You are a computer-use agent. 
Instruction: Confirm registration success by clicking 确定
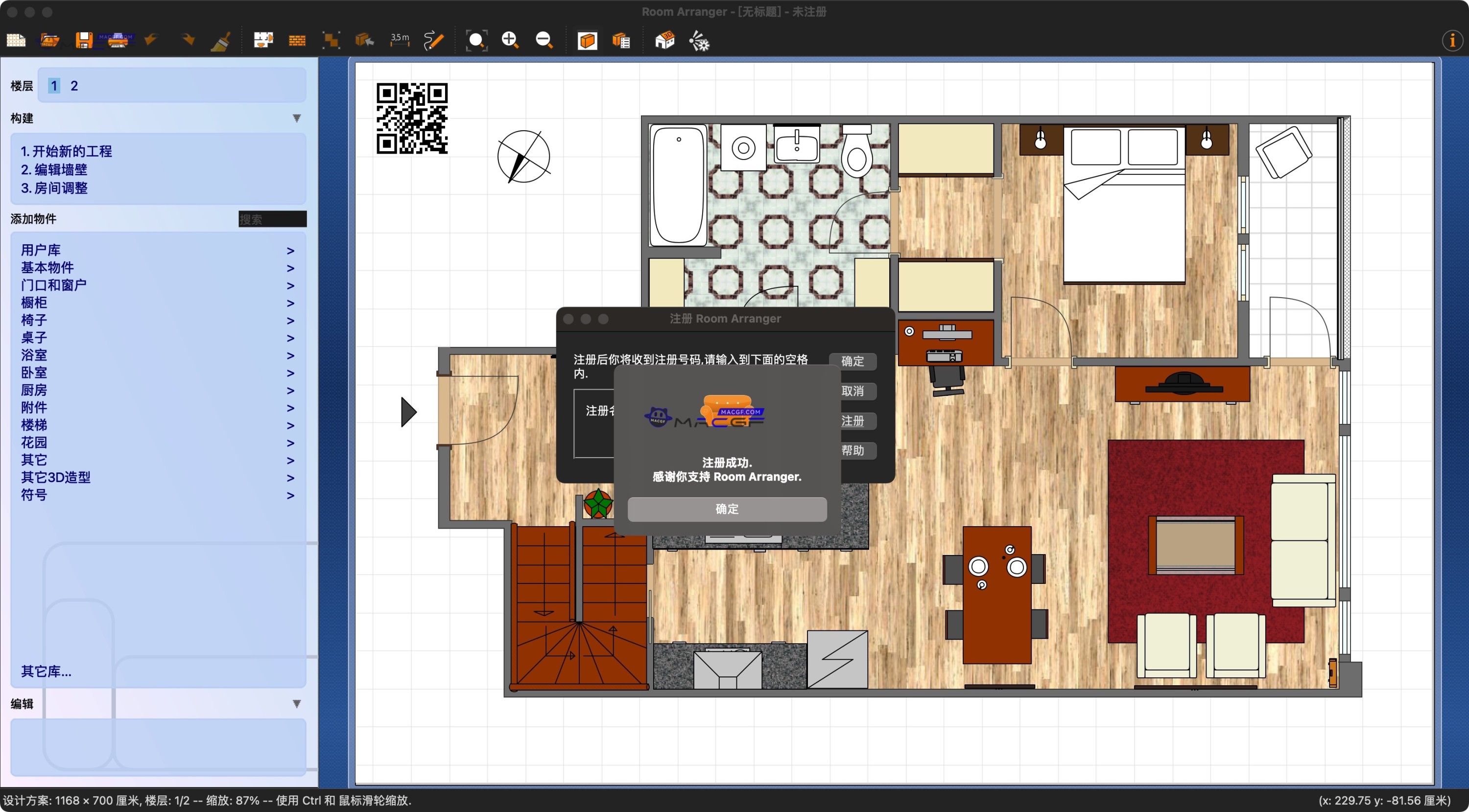point(726,509)
